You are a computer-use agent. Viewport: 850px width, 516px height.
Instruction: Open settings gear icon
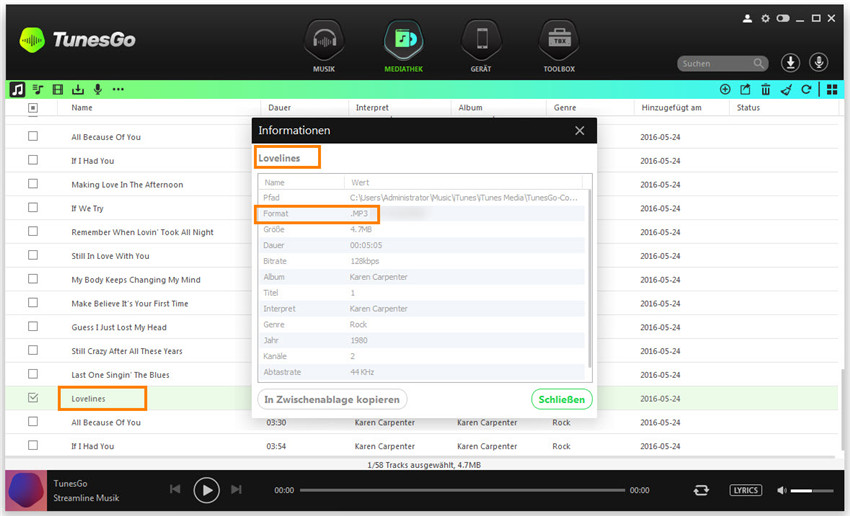tap(765, 18)
